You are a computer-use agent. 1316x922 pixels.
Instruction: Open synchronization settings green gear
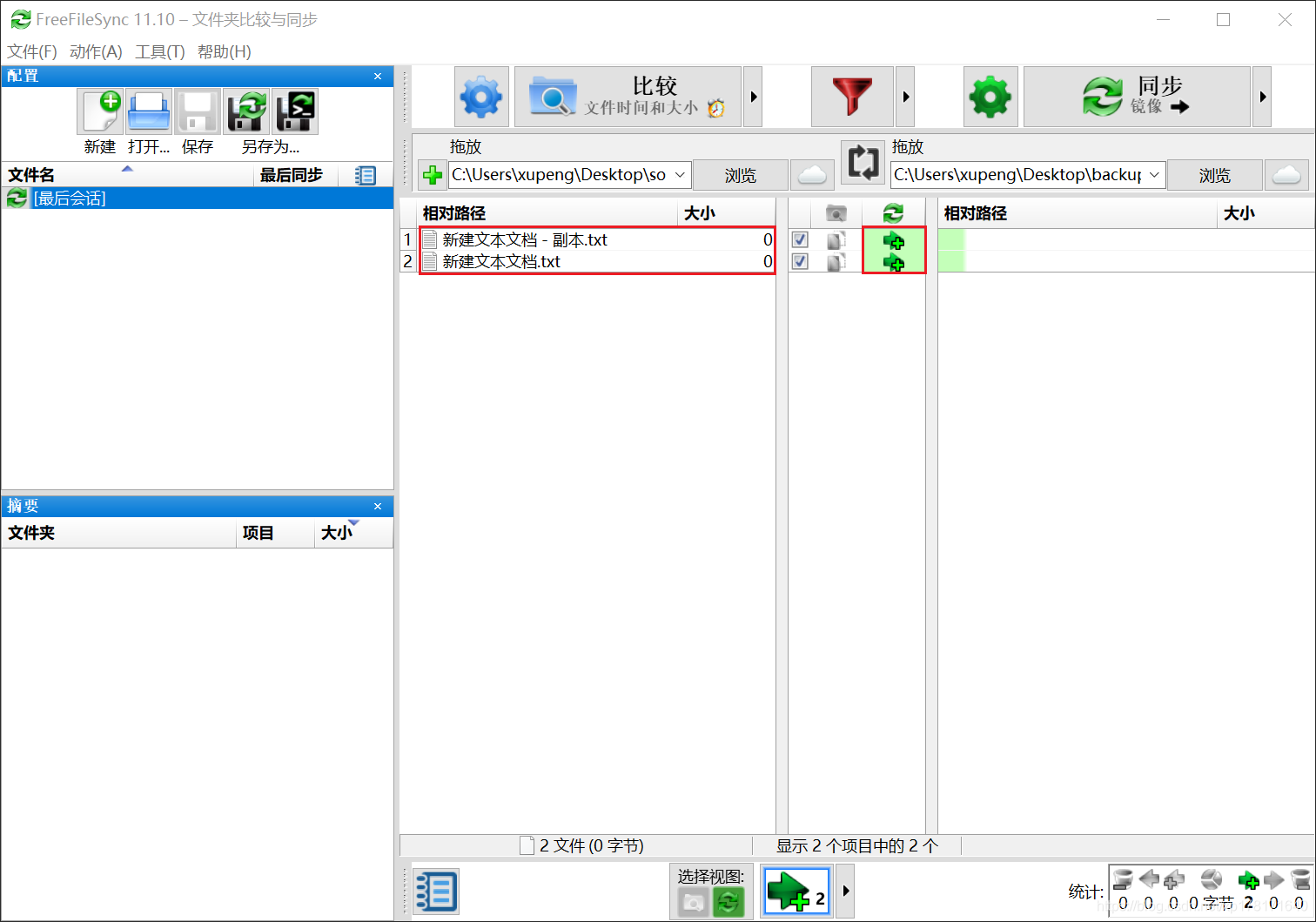[990, 97]
